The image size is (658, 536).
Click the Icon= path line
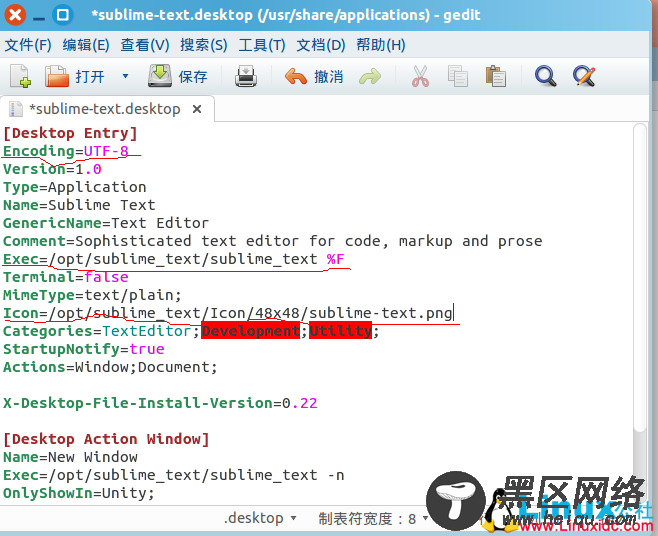[x=228, y=313]
